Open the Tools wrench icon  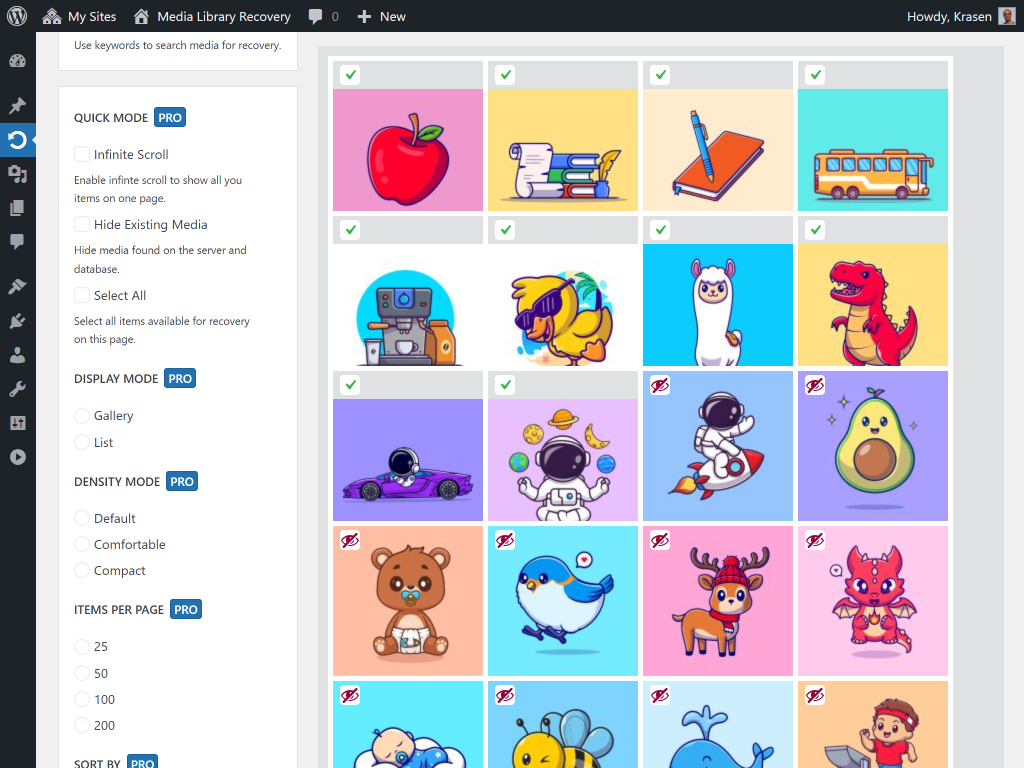click(18, 389)
